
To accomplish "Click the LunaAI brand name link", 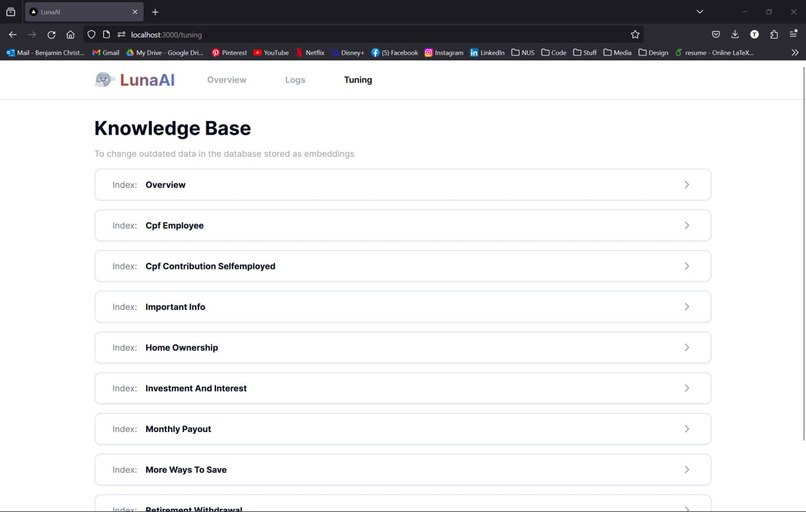I will coord(147,80).
